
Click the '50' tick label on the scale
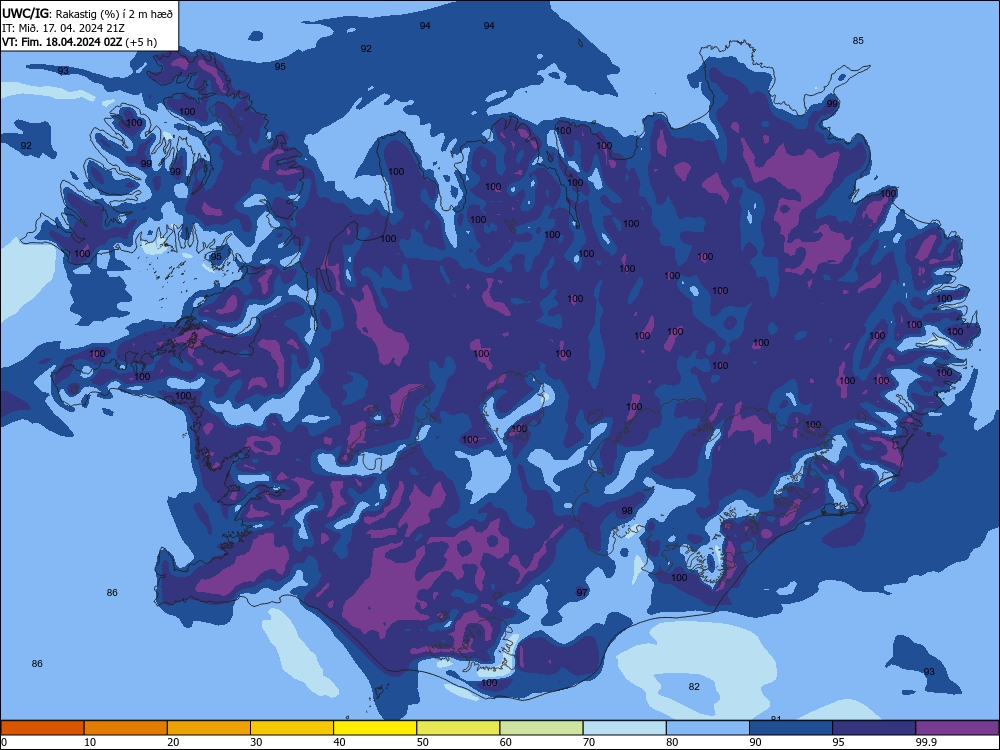(x=422, y=742)
